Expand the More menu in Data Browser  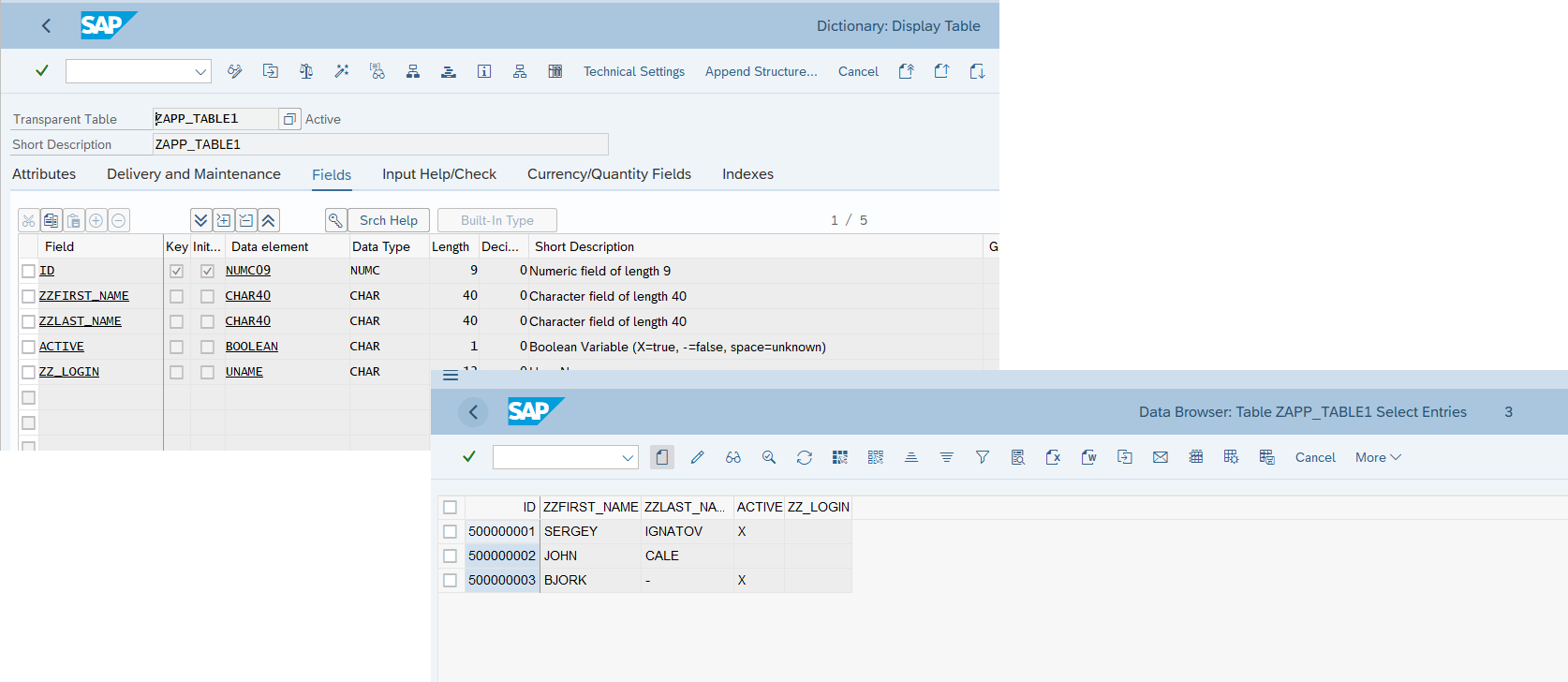[x=1378, y=457]
